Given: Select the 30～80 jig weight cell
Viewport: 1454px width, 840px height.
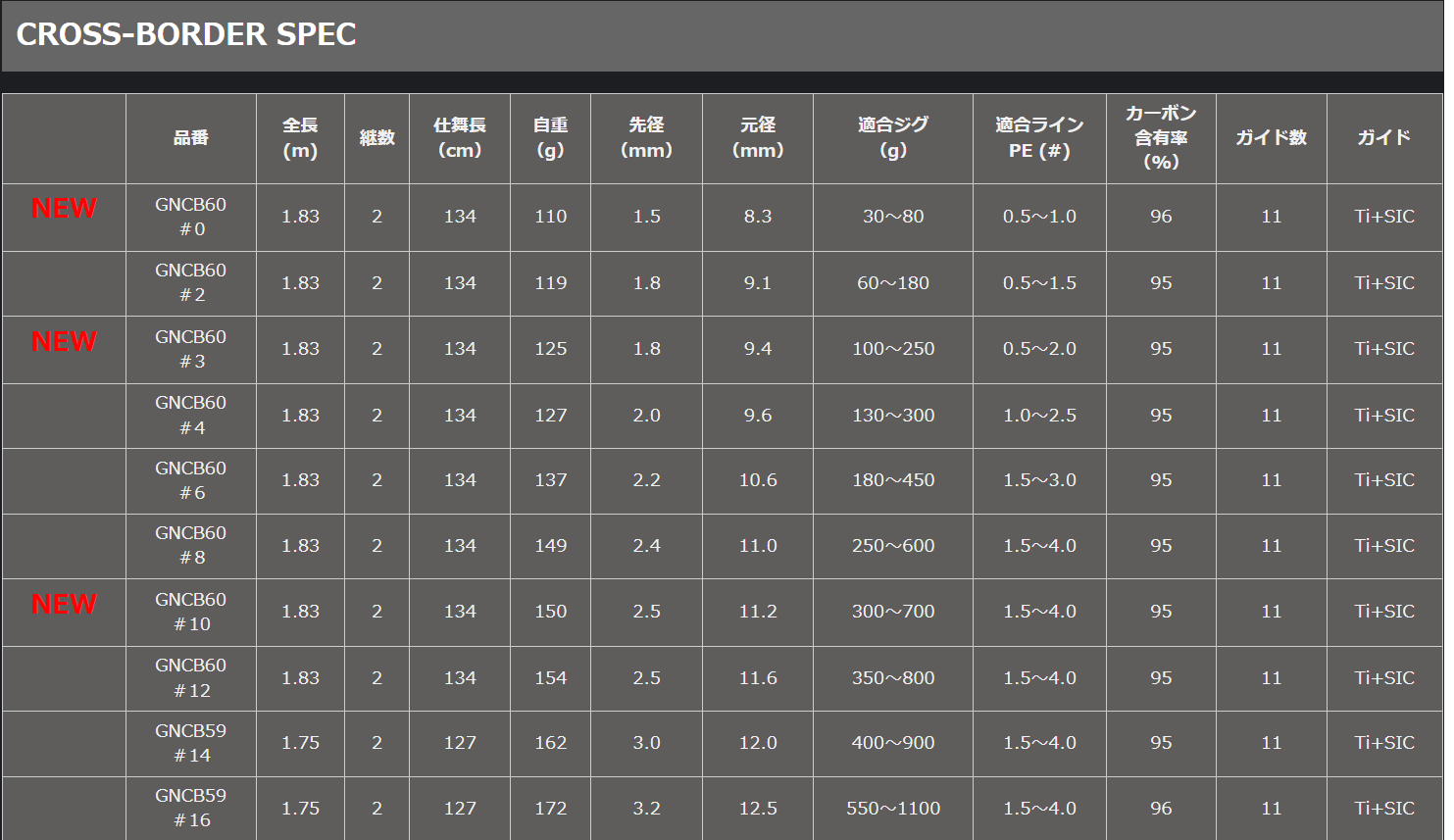Looking at the screenshot, I should pos(893,217).
